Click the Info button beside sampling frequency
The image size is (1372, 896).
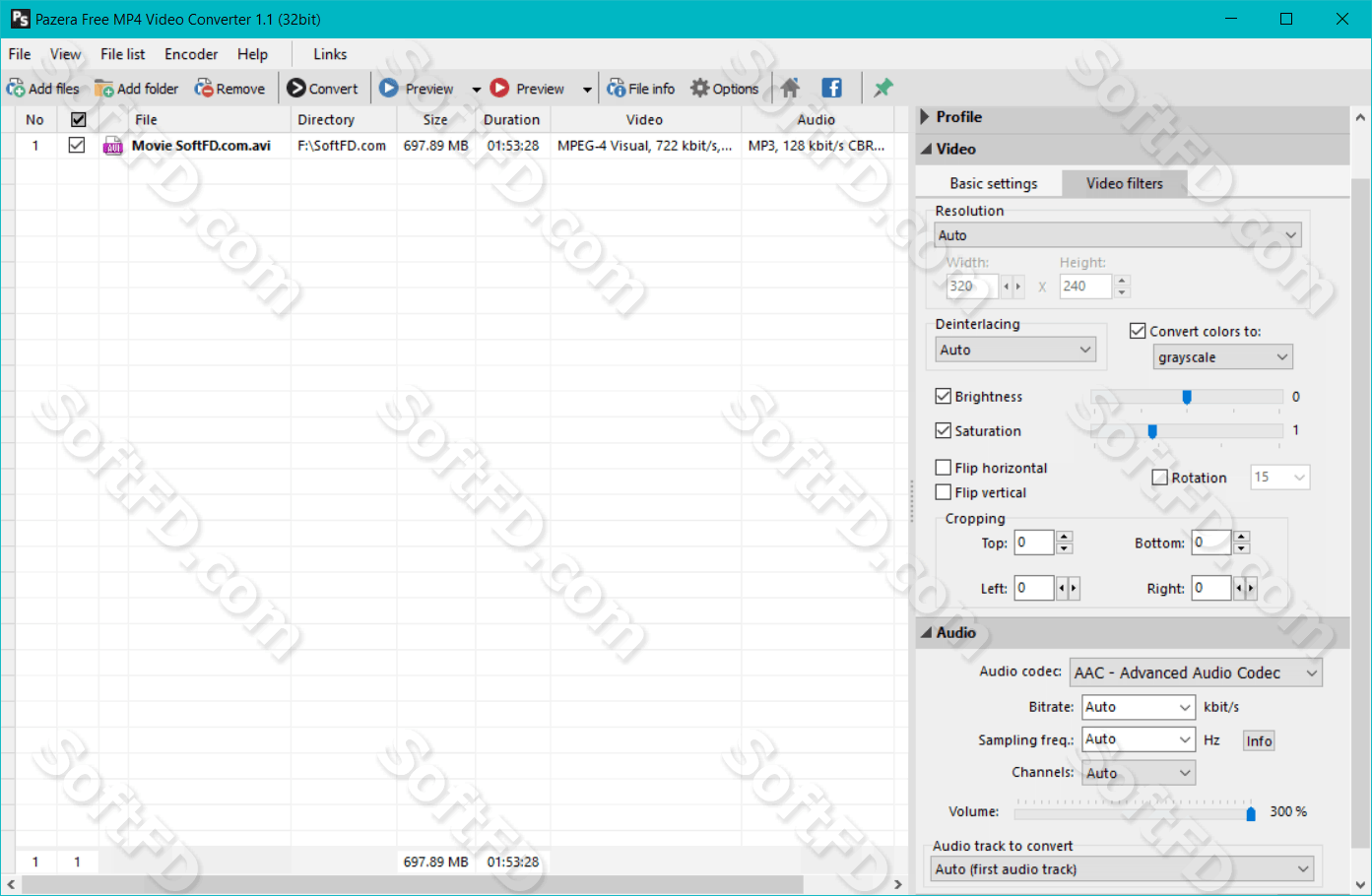1259,740
